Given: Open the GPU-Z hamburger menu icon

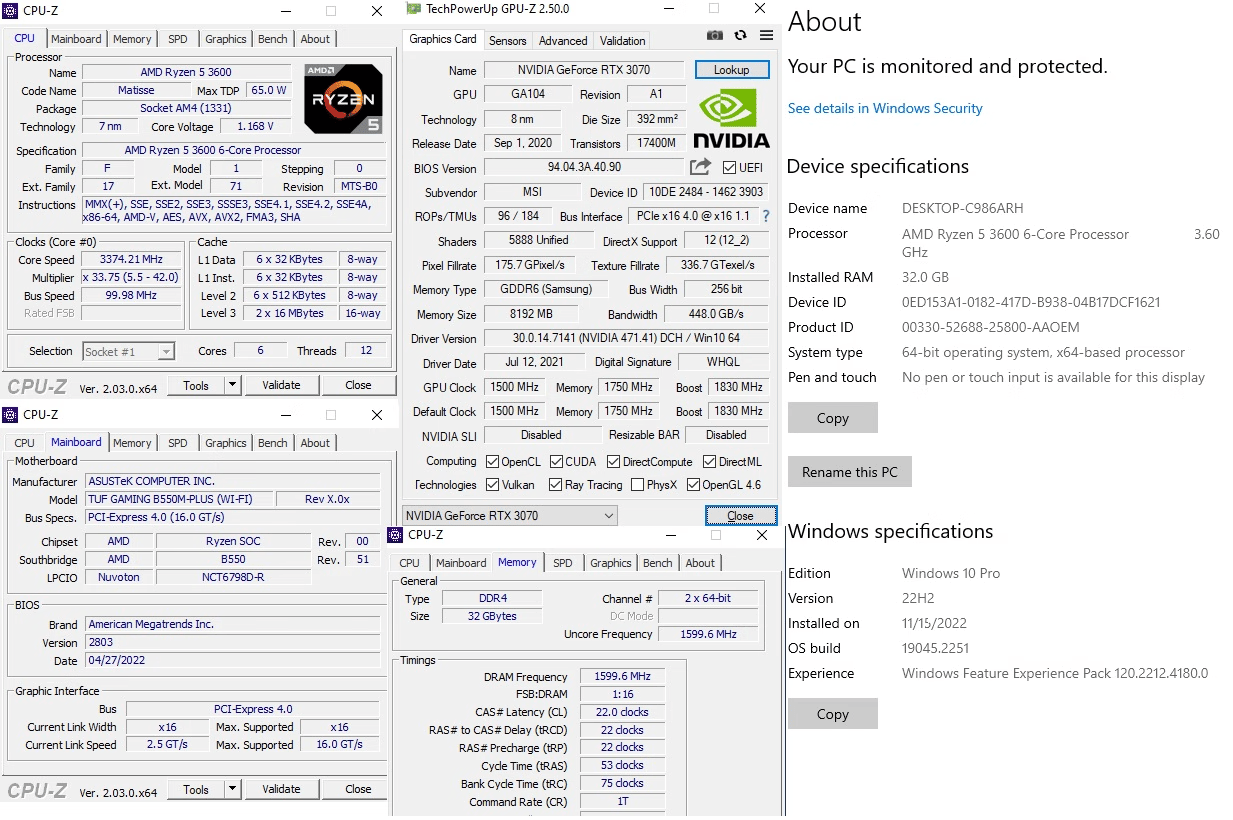Looking at the screenshot, I should coord(767,35).
